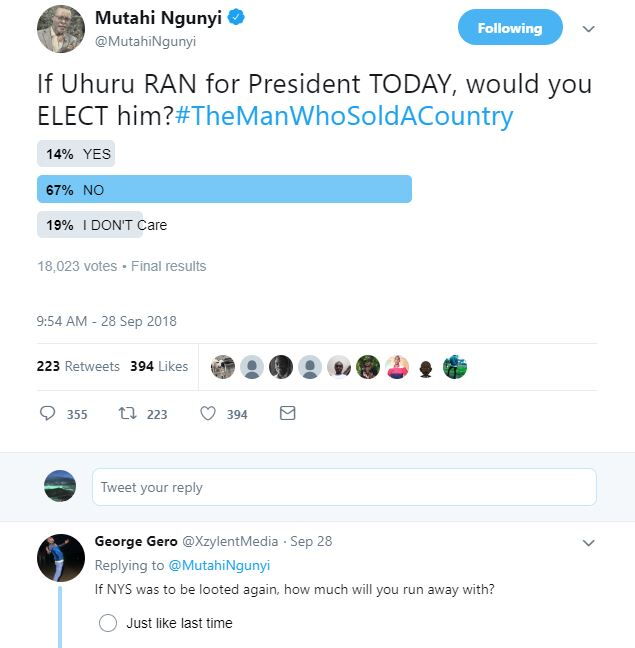The height and width of the screenshot is (648, 635).
Task: View the 223 Retweets list
Action: click(x=78, y=366)
